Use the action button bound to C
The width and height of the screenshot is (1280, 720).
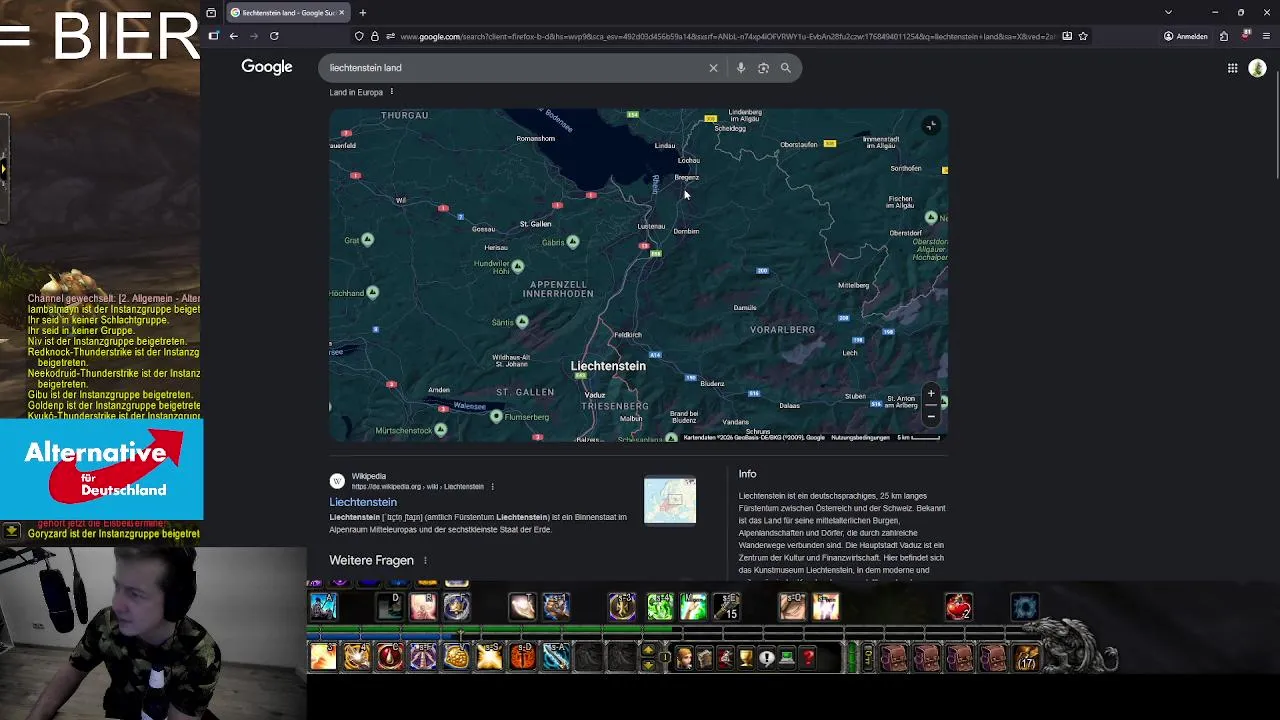click(390, 657)
